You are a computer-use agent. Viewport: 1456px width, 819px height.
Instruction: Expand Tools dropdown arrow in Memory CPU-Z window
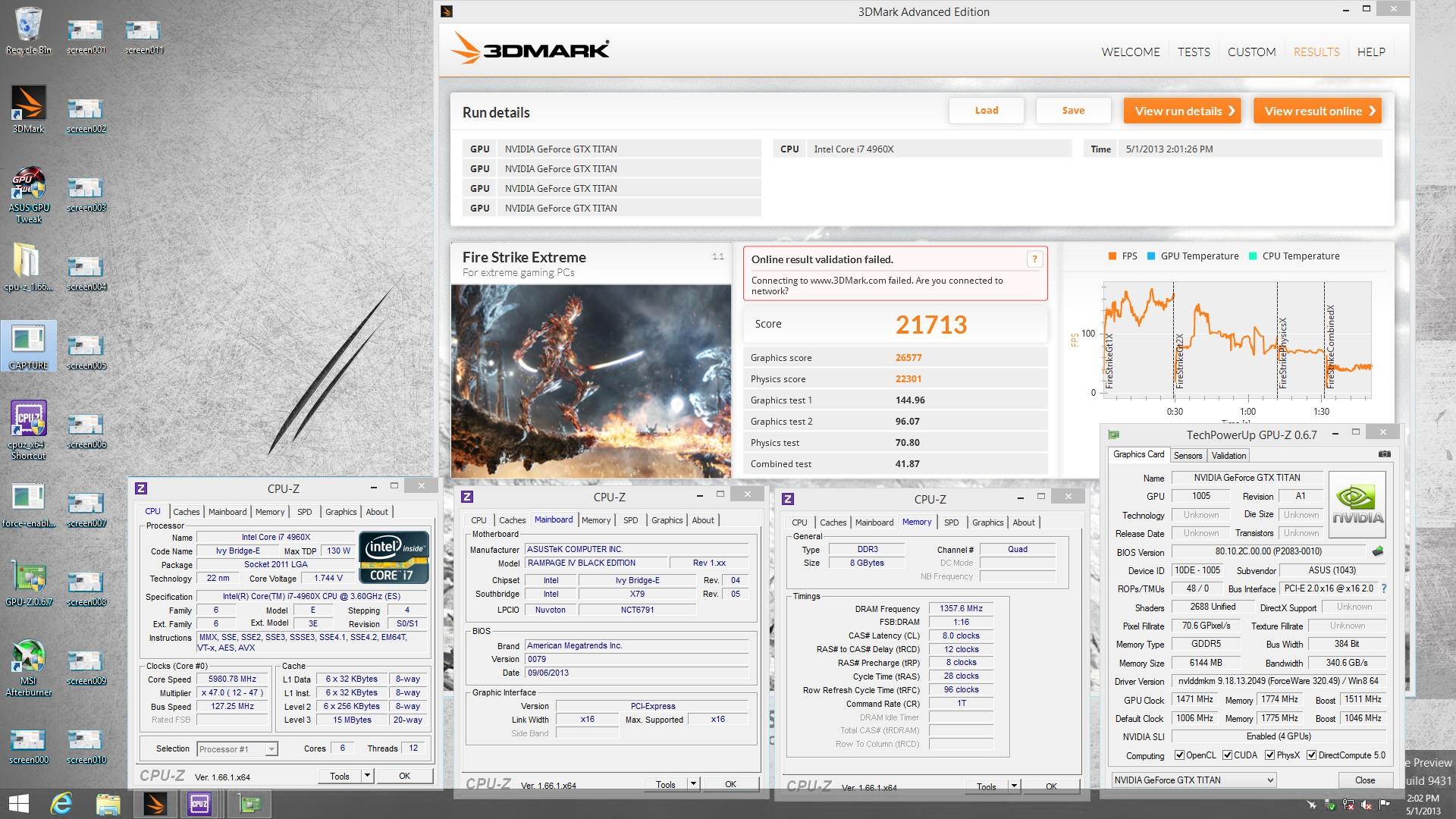[1014, 786]
